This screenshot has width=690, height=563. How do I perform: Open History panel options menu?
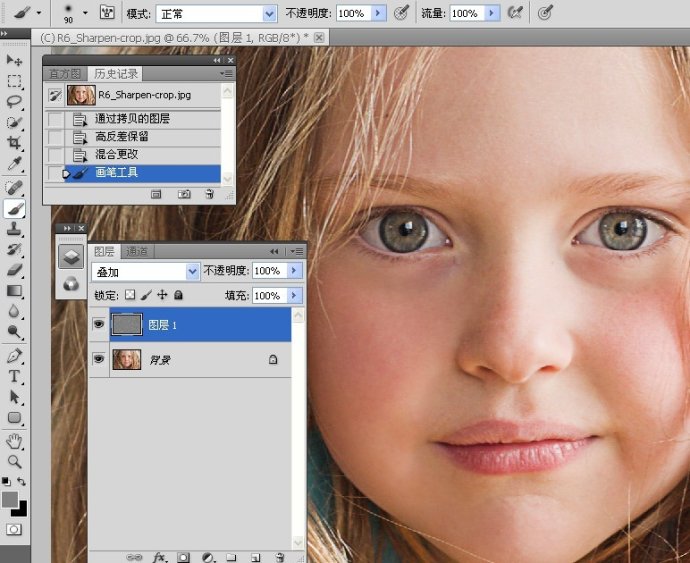[x=226, y=74]
